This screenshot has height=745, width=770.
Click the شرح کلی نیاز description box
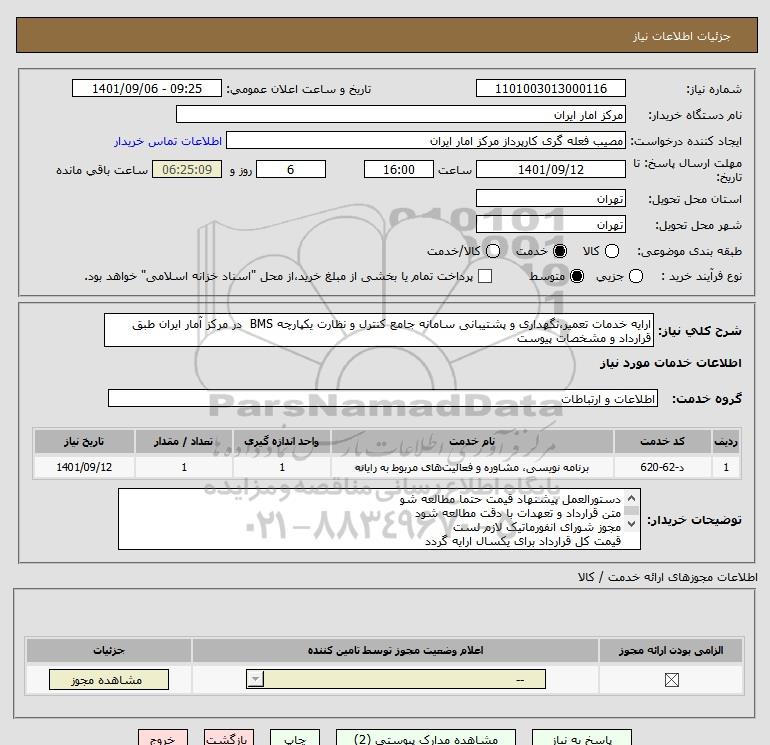[x=379, y=331]
